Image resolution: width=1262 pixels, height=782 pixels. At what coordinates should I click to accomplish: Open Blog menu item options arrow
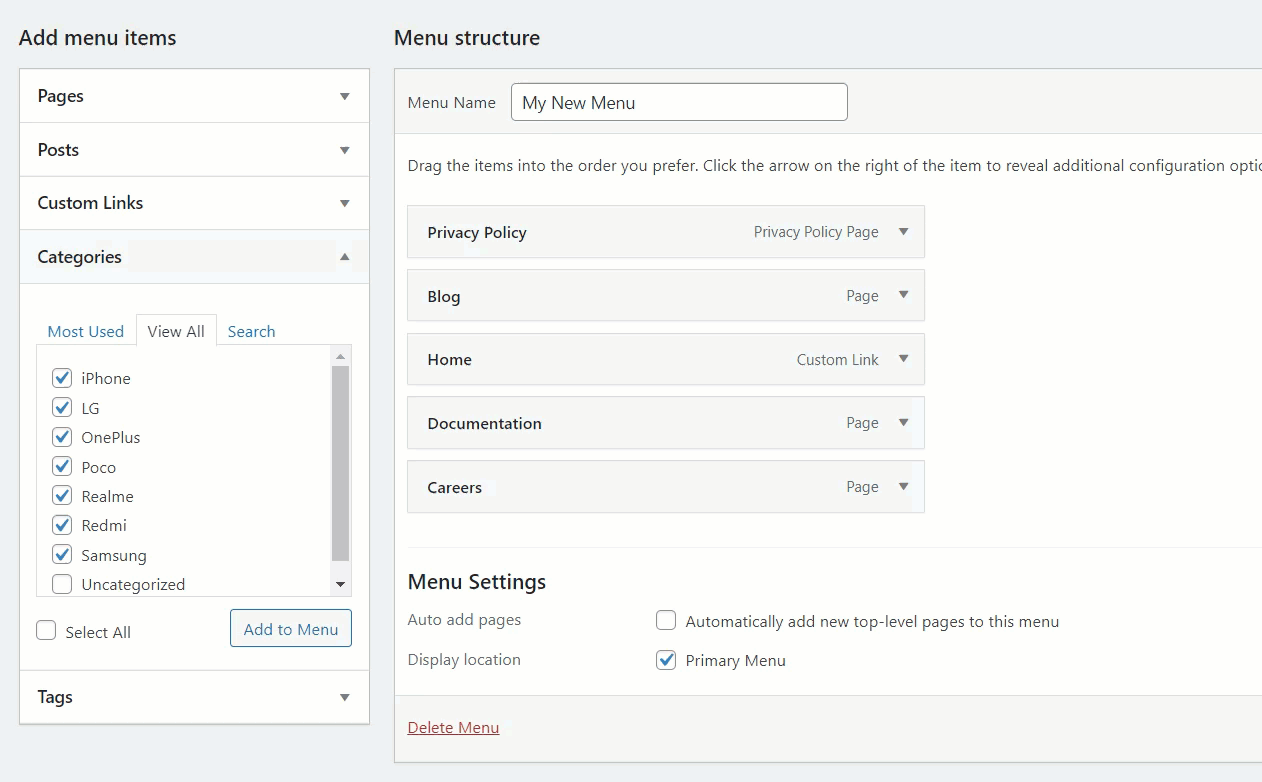(903, 295)
